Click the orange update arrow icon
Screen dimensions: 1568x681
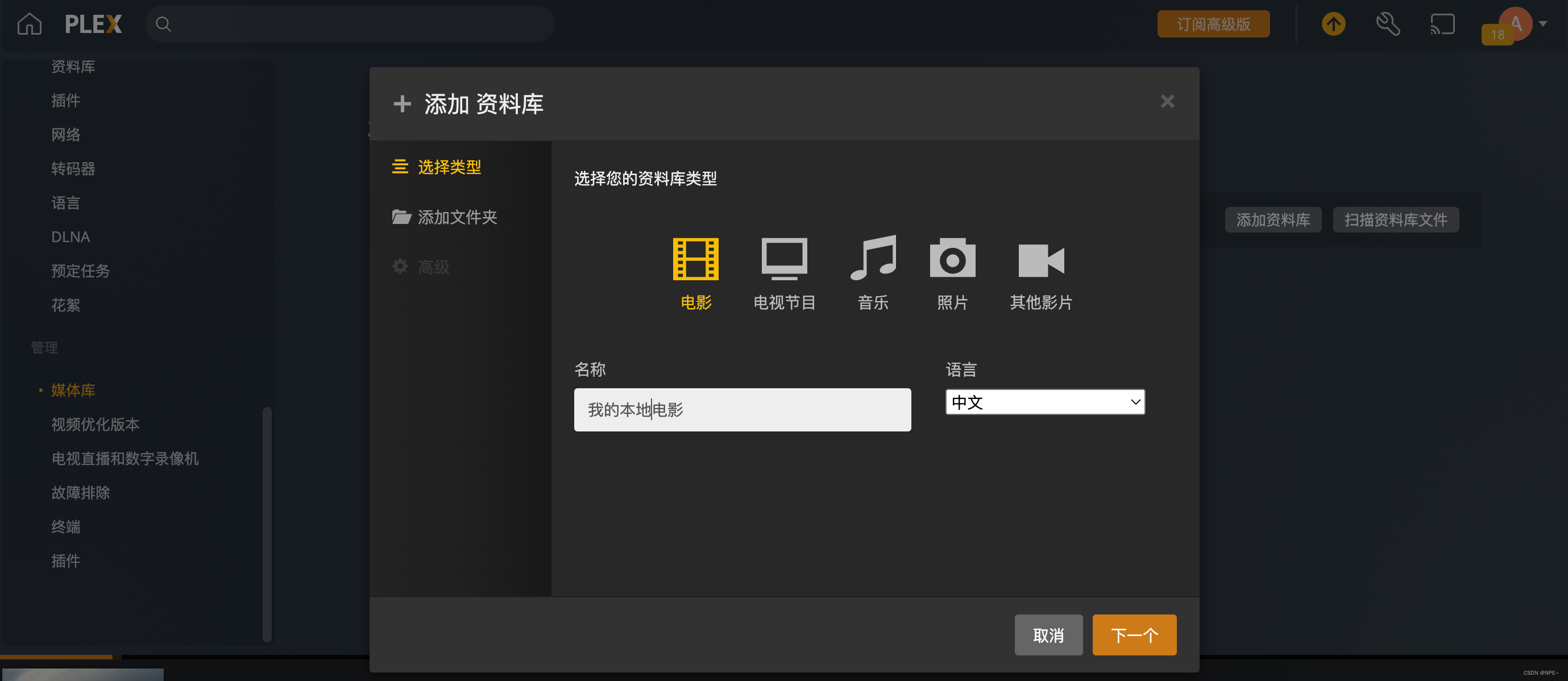coord(1333,24)
